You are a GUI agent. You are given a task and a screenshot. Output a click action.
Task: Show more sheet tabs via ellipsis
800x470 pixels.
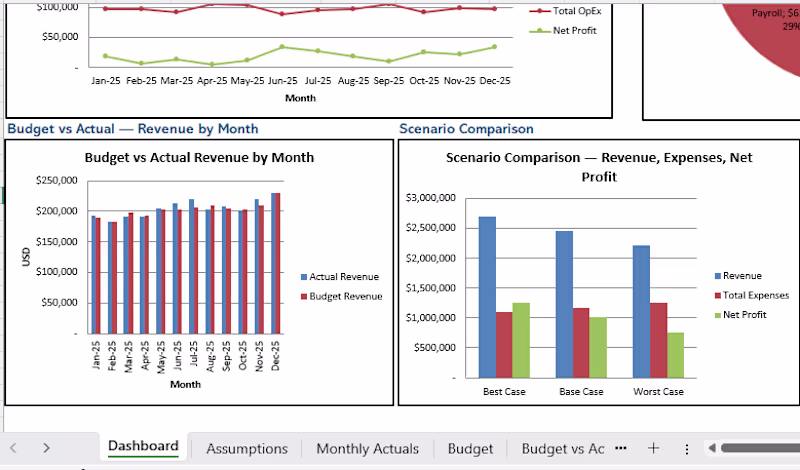[621, 448]
